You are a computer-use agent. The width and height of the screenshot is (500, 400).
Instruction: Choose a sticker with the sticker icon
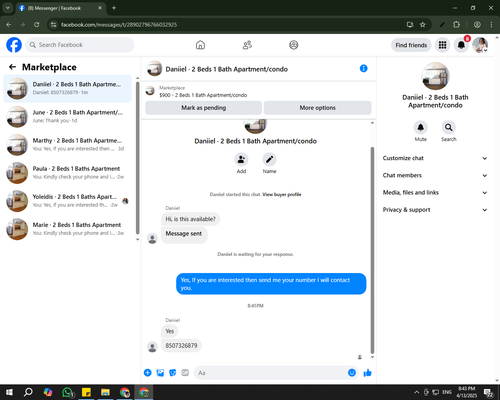point(173,373)
